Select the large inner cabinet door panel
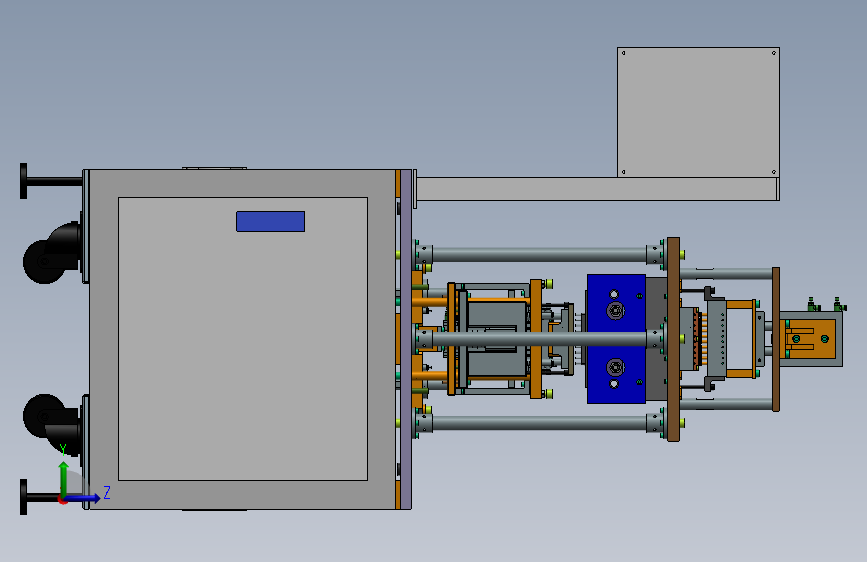The height and width of the screenshot is (562, 867). pos(243,339)
